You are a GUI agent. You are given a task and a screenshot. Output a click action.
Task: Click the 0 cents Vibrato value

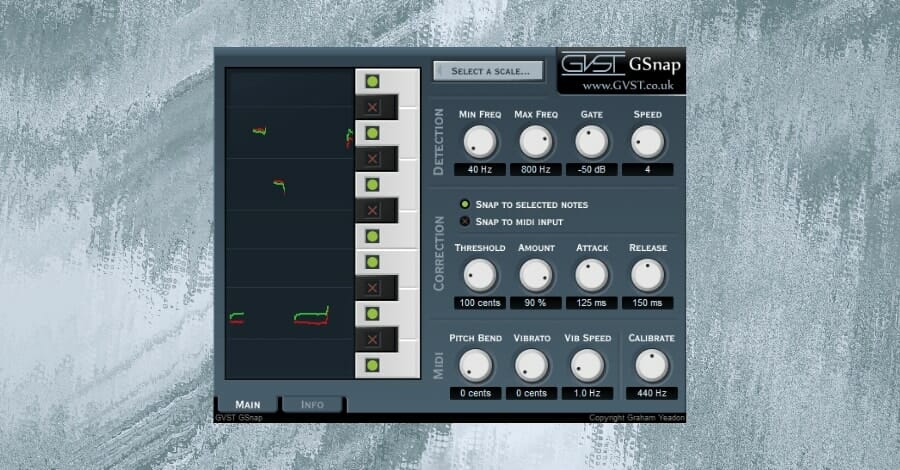pyautogui.click(x=532, y=393)
